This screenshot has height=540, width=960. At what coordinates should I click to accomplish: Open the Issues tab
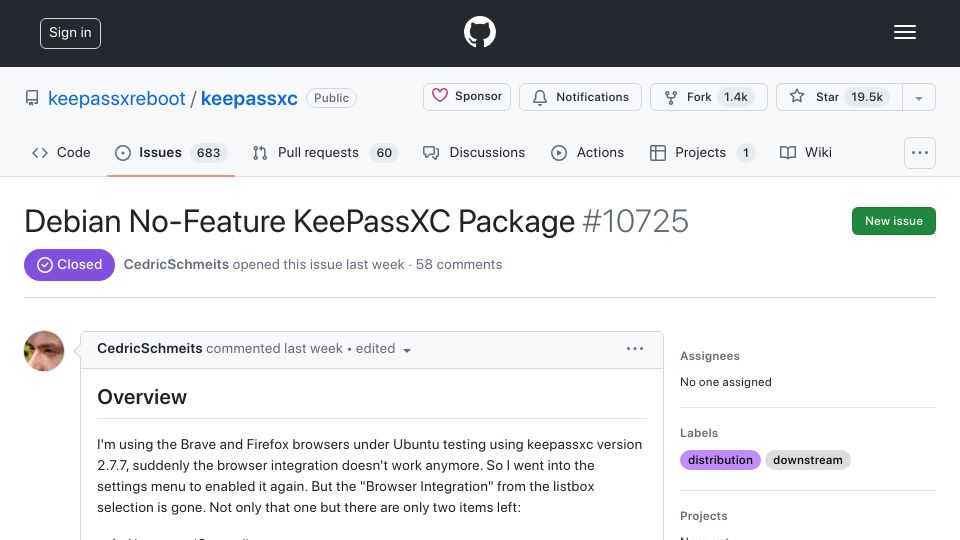(171, 152)
